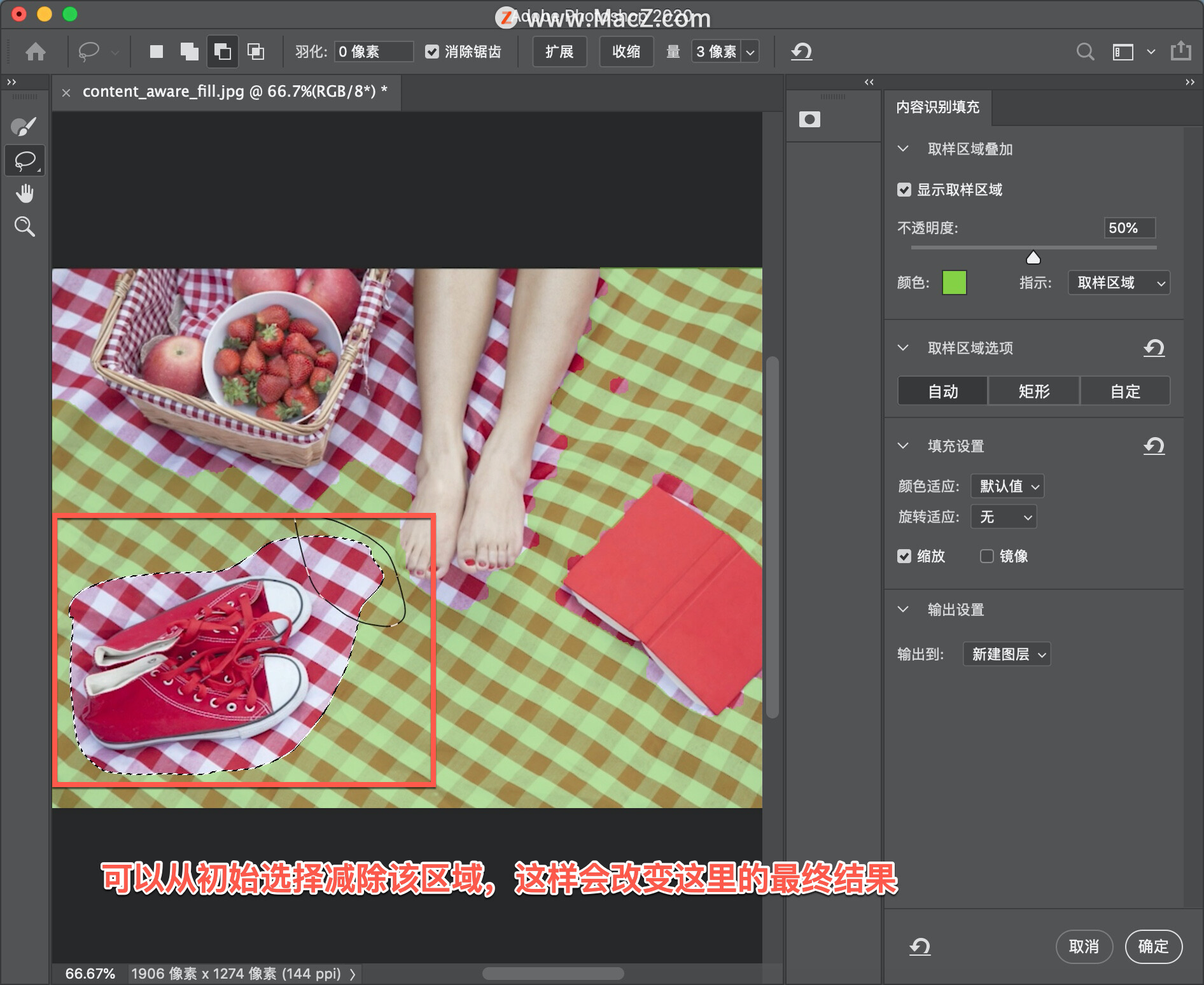The width and height of the screenshot is (1204, 985).
Task: Uncheck 显示取样区域 checkbox
Action: coord(904,190)
